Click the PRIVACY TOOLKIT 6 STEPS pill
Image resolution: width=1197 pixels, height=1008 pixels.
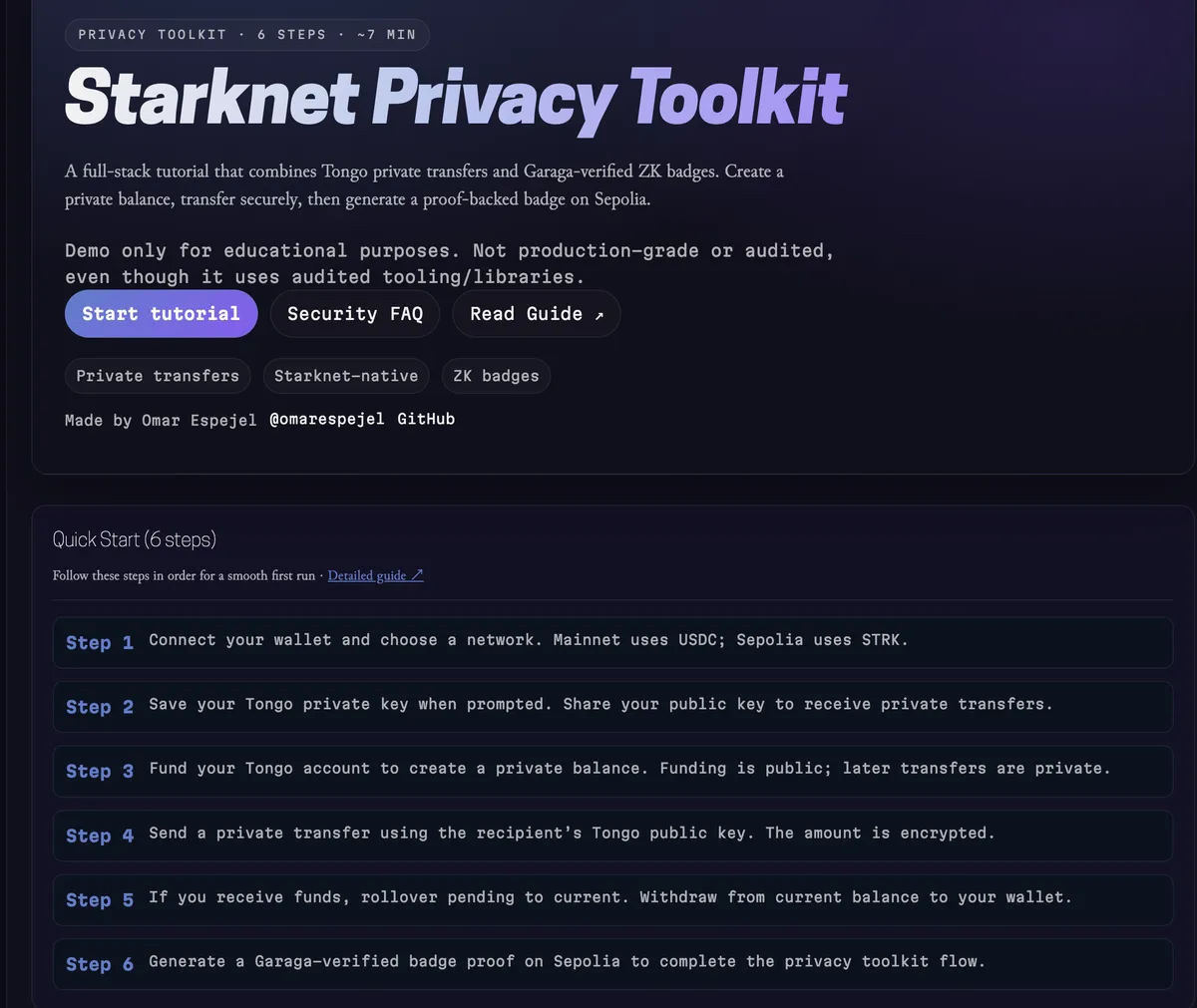pos(246,34)
